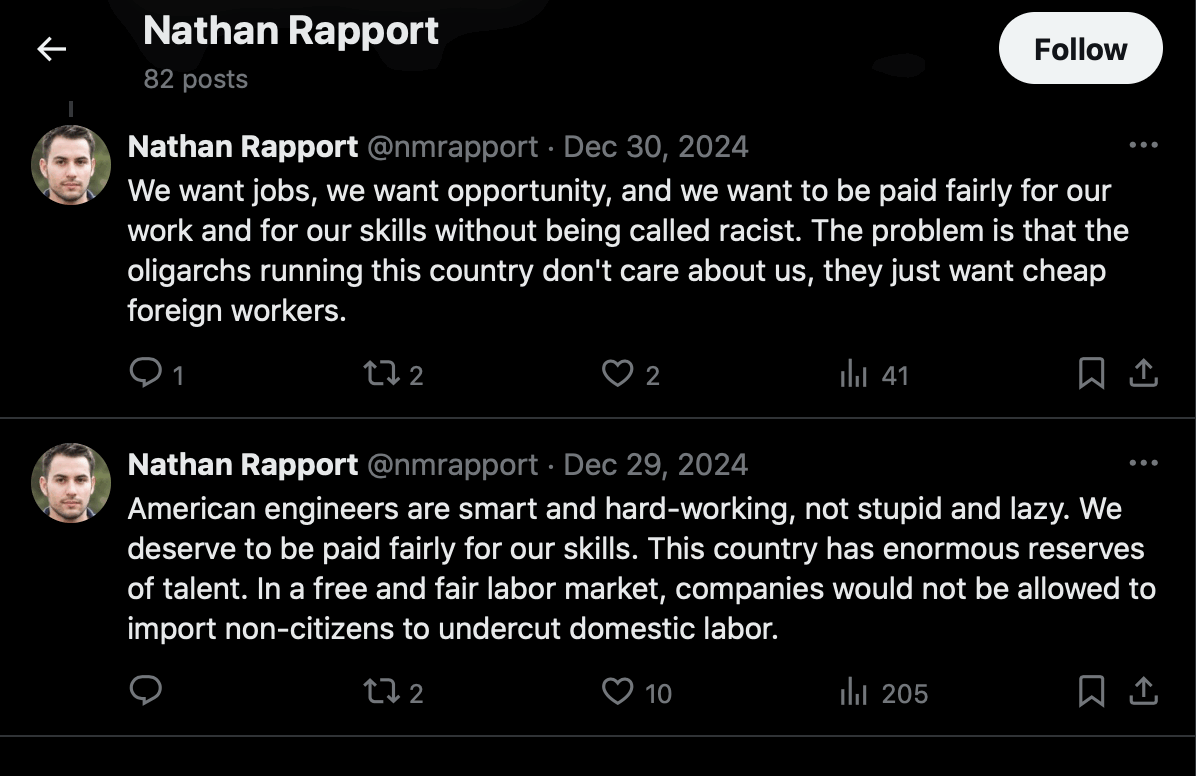Open the Dec 29, 2024 timestamp link
1196x776 pixels.
pyautogui.click(x=656, y=465)
